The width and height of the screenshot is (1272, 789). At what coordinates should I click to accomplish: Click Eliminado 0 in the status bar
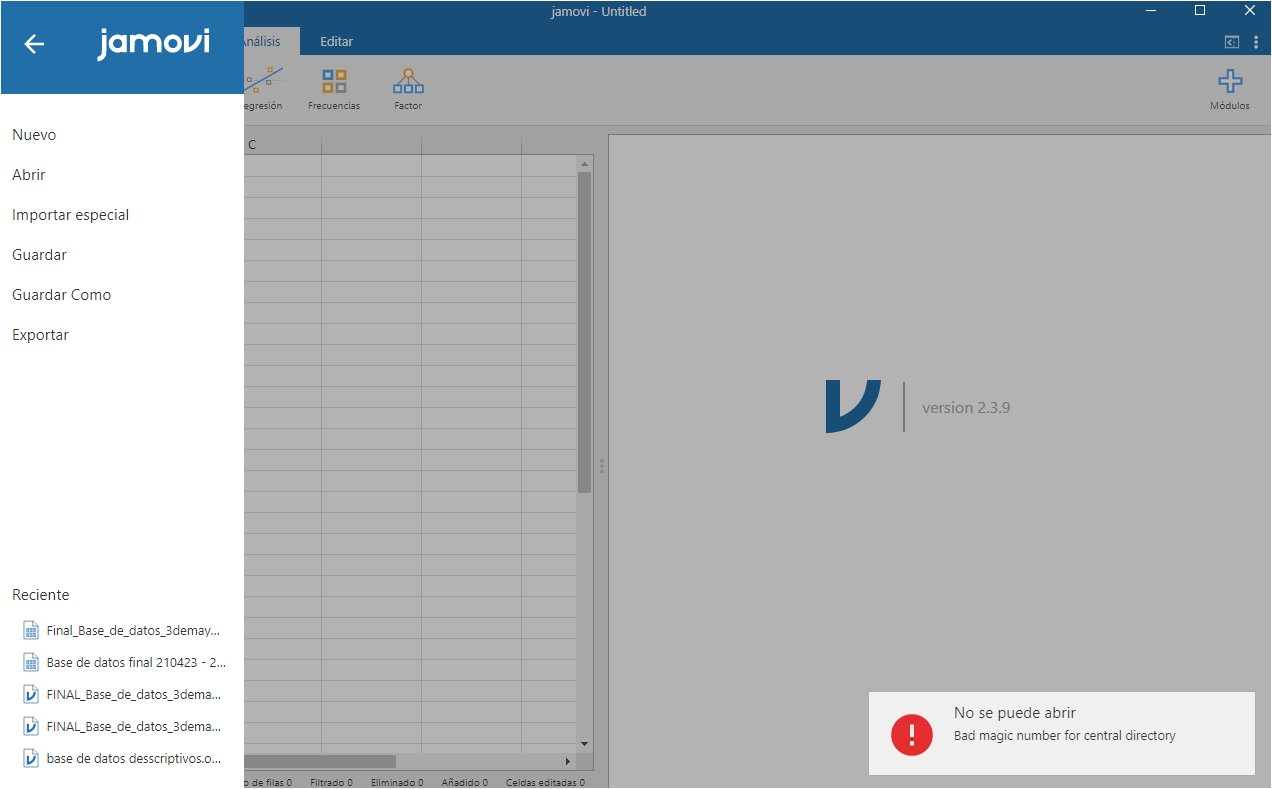397,783
